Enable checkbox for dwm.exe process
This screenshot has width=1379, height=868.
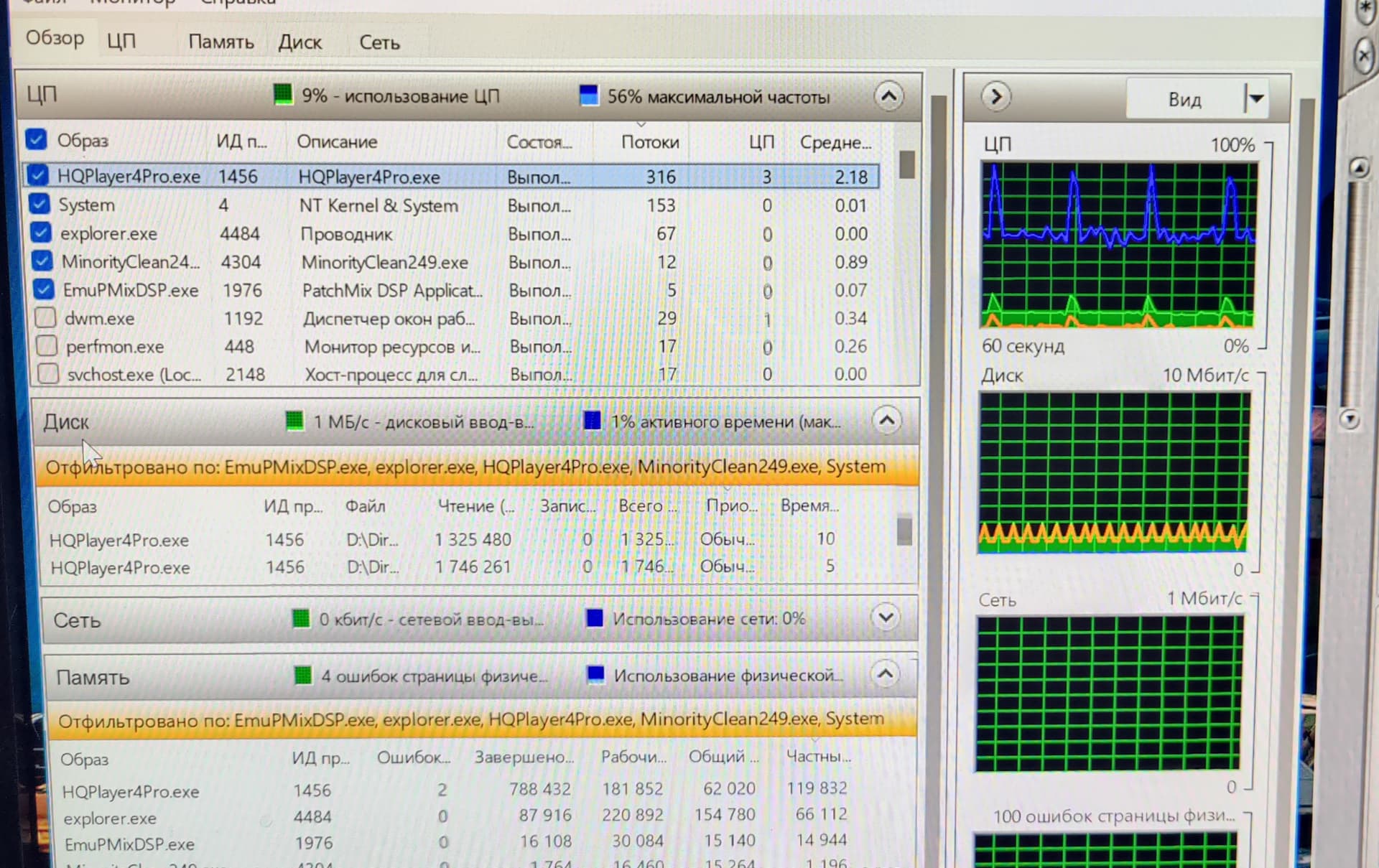click(x=45, y=317)
